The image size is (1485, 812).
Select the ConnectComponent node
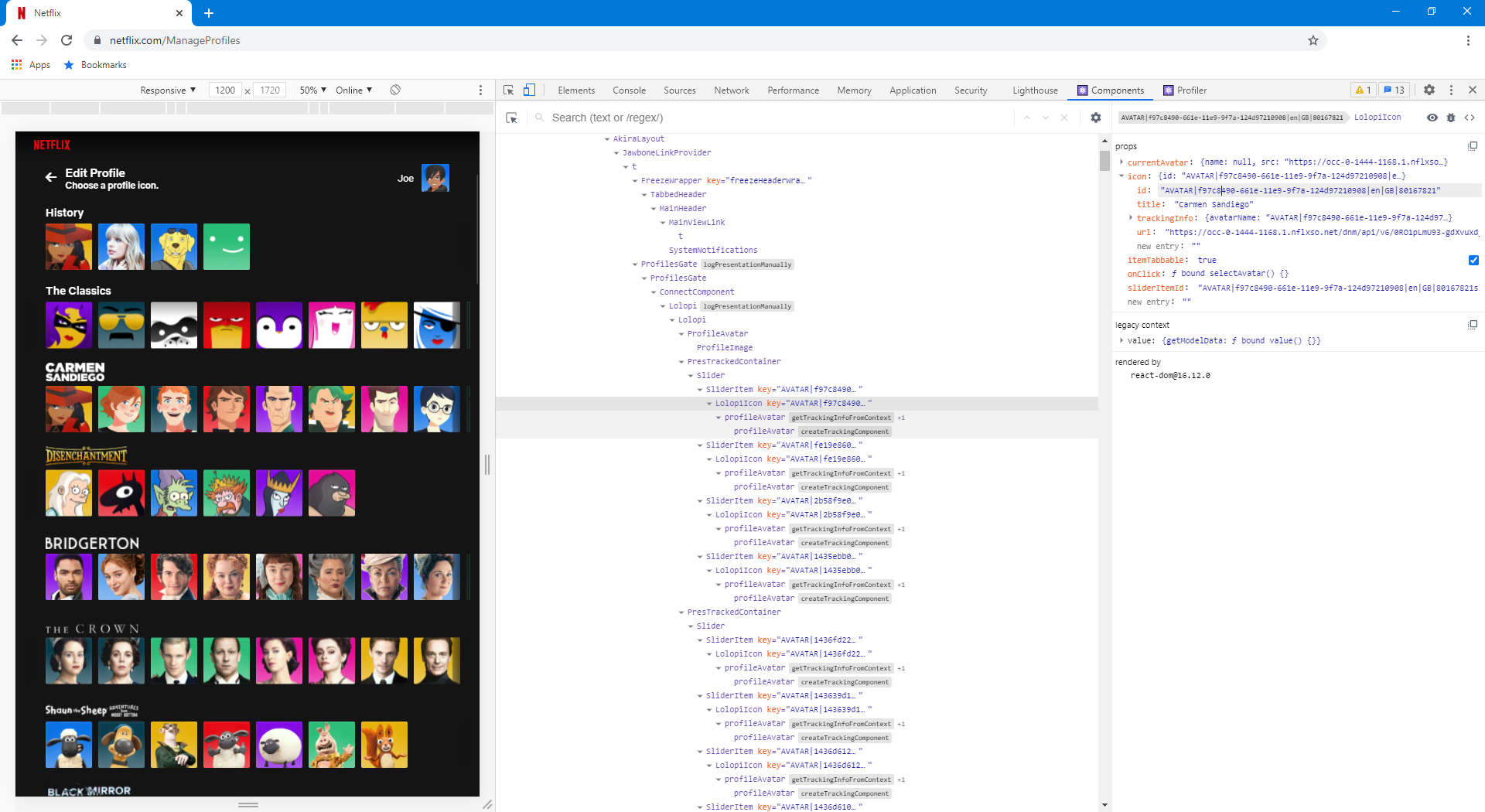(697, 292)
